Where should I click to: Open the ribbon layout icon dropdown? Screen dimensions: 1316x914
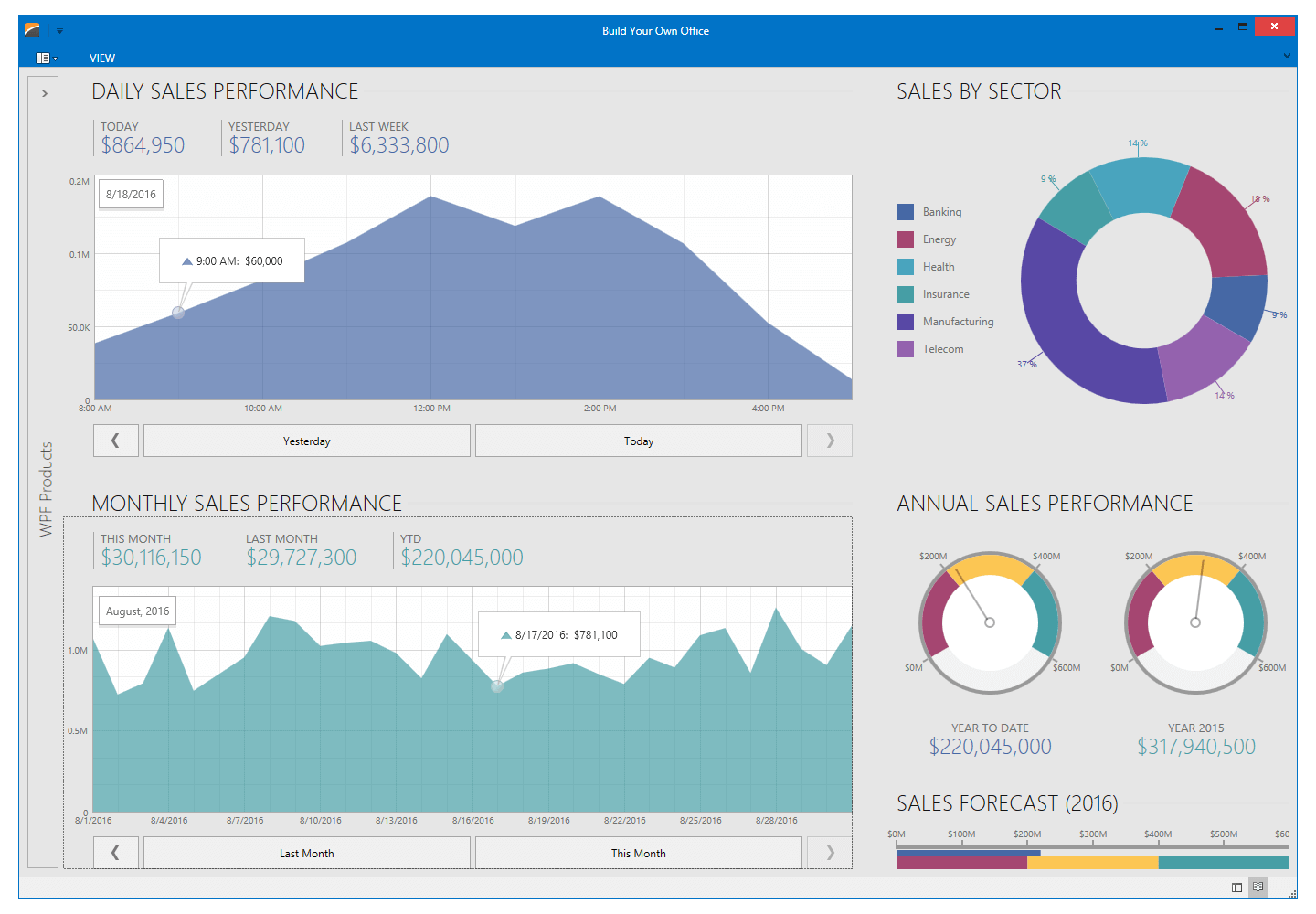(x=46, y=58)
